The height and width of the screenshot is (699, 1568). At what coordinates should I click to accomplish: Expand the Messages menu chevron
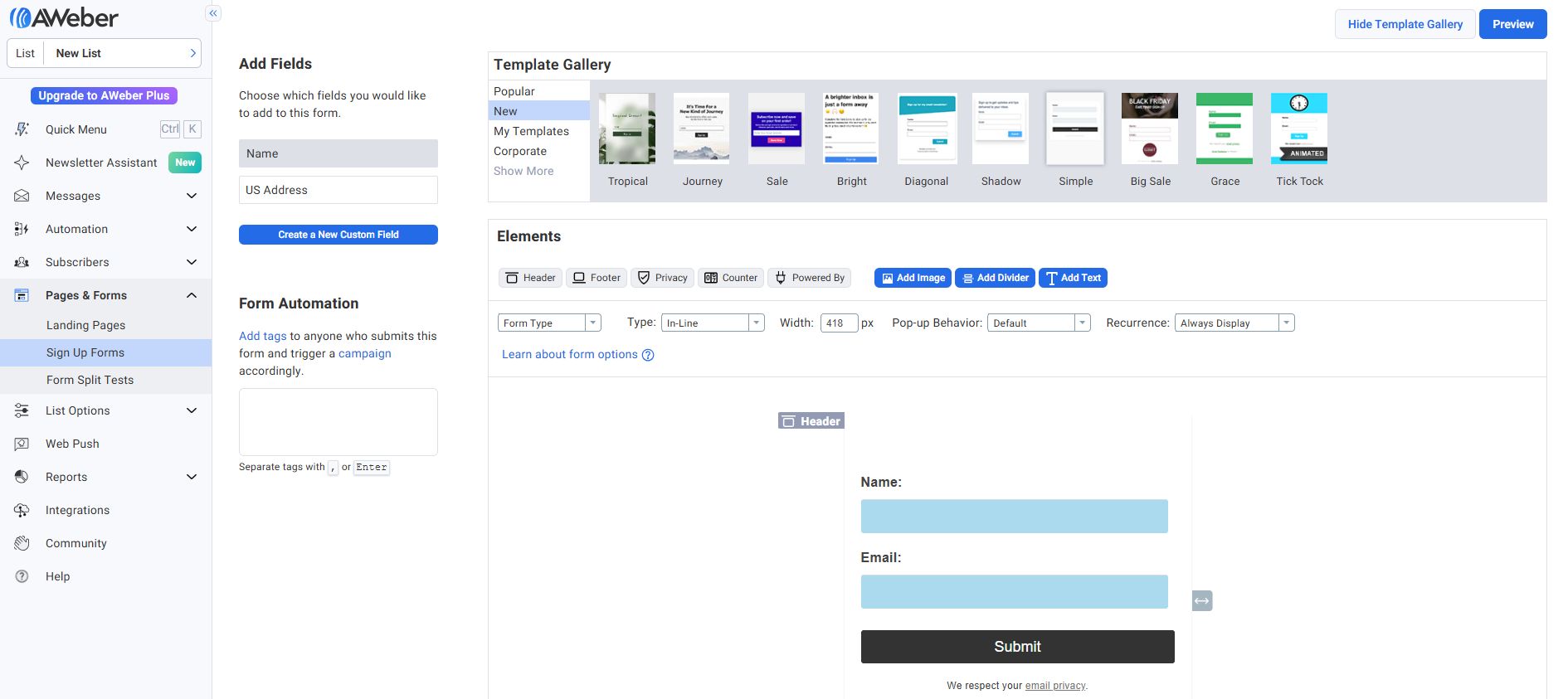[x=192, y=196]
